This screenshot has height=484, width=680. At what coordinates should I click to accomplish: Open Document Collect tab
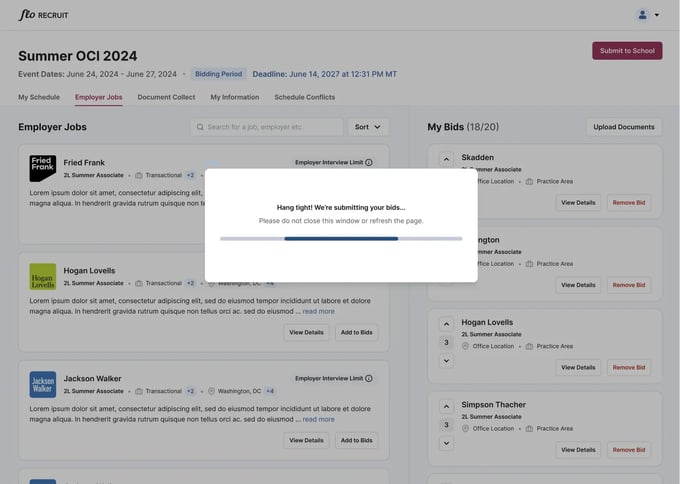166,97
